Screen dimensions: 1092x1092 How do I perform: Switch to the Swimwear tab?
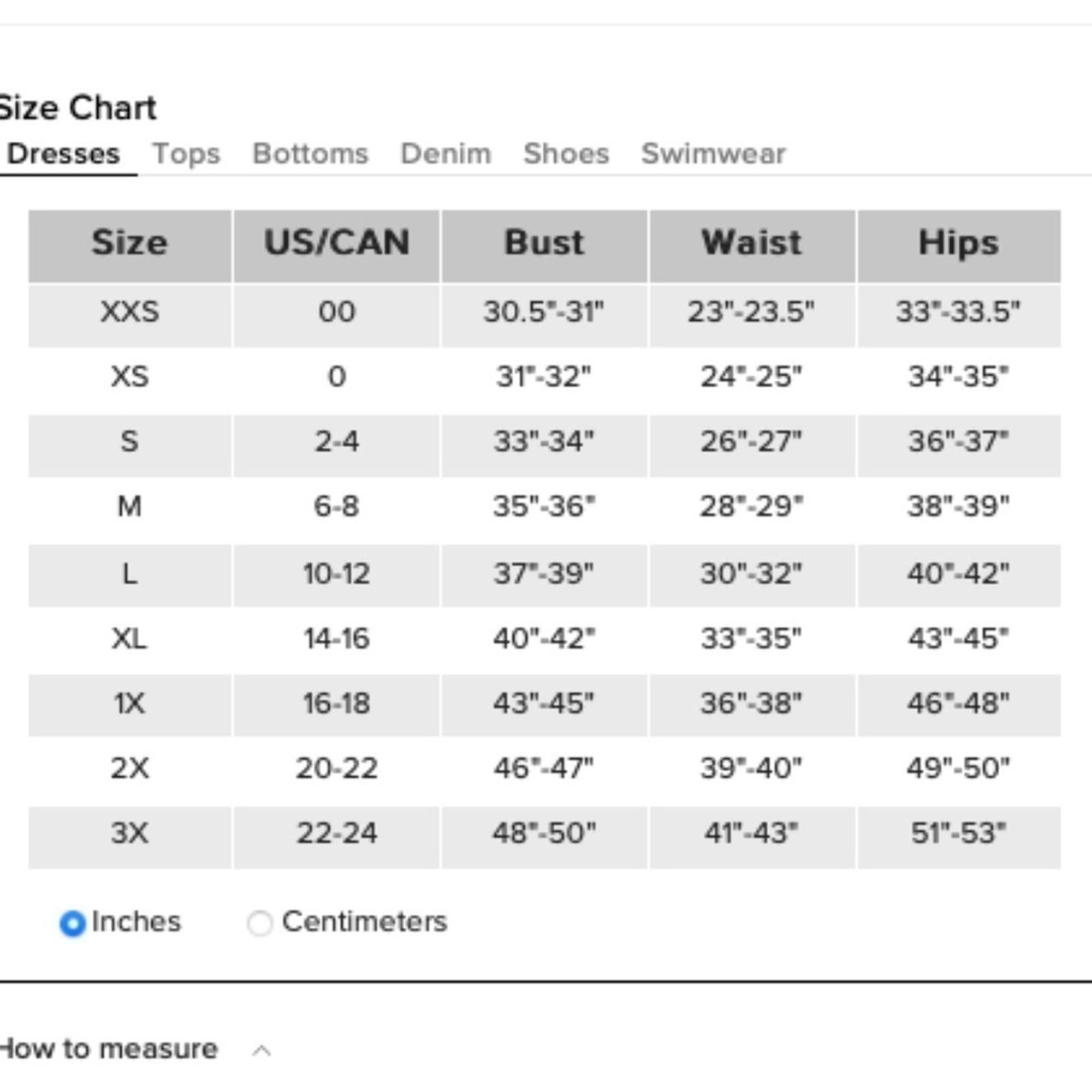713,154
